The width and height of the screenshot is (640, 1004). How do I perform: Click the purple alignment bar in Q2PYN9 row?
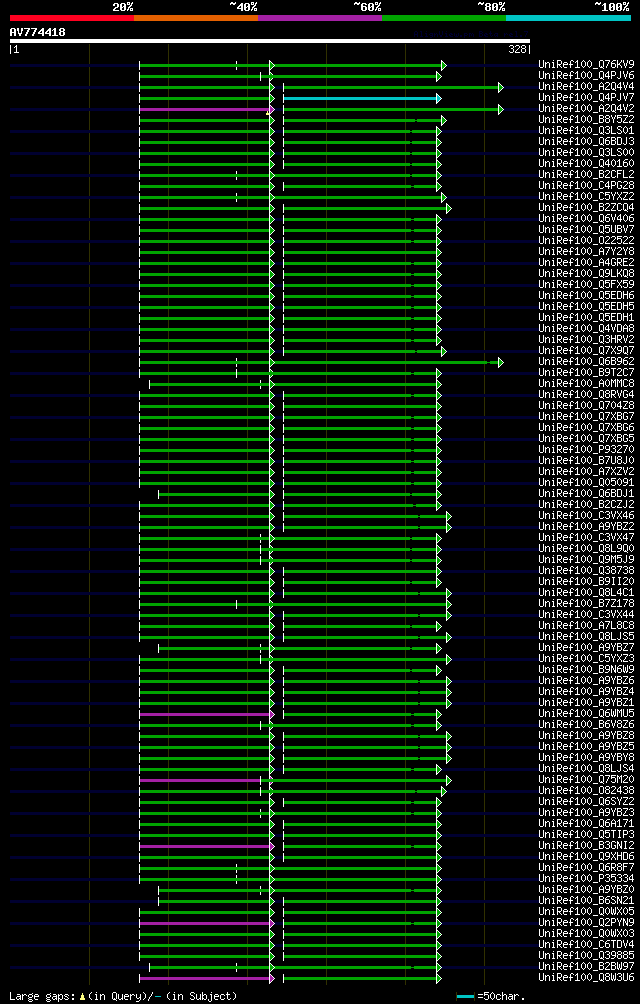coord(204,923)
